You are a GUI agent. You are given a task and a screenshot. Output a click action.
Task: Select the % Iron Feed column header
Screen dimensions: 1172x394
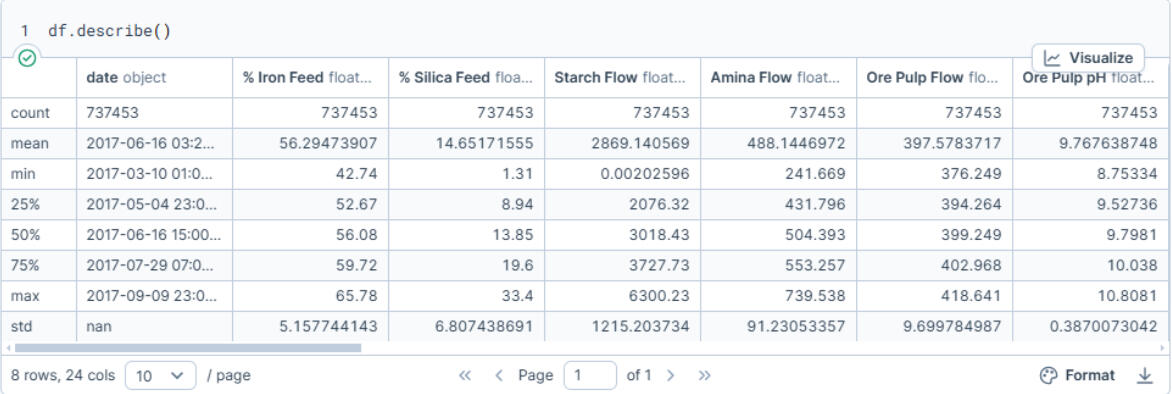[x=310, y=78]
